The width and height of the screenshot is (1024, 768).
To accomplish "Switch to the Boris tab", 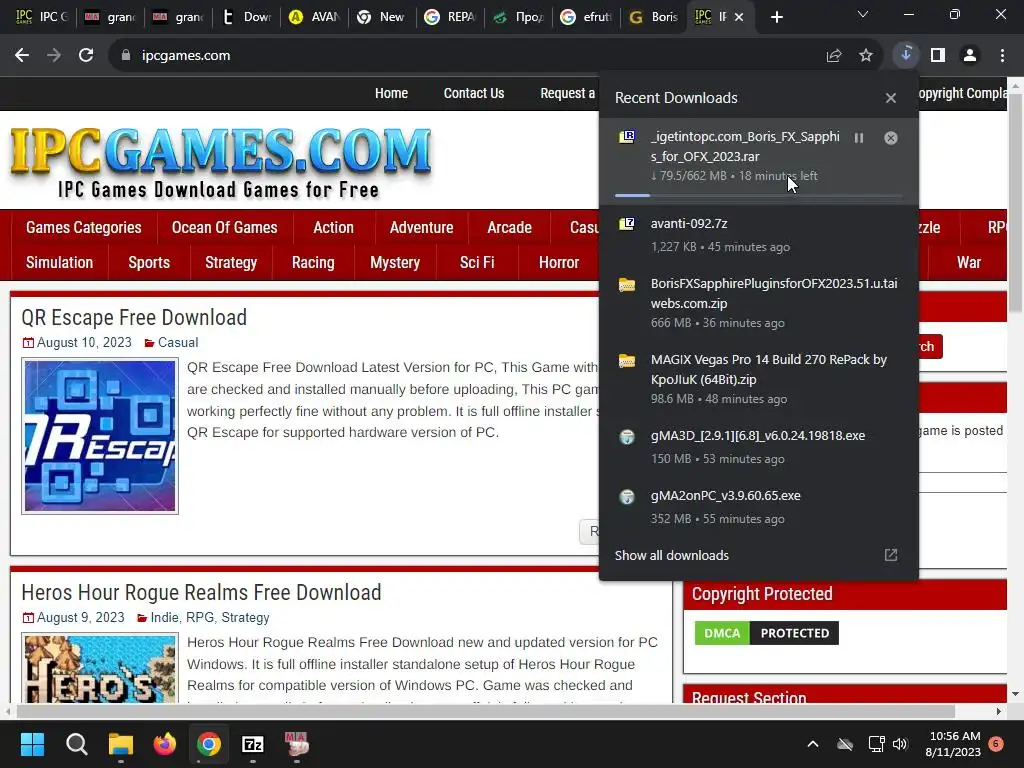I will coord(654,17).
